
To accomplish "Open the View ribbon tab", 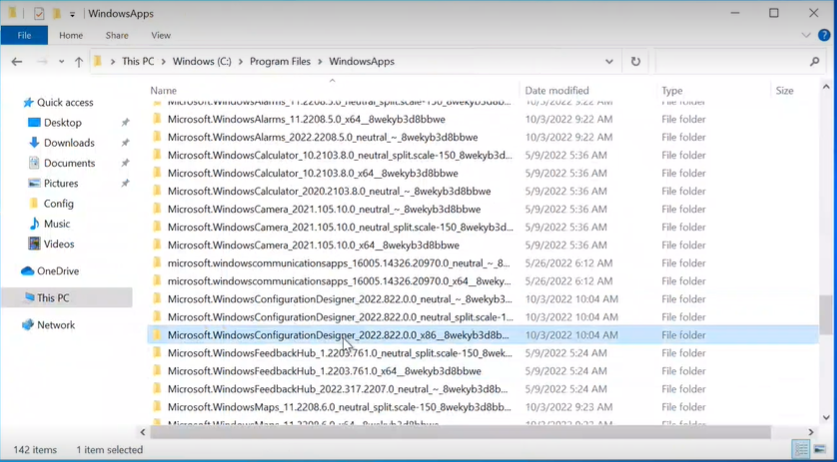I will (161, 35).
